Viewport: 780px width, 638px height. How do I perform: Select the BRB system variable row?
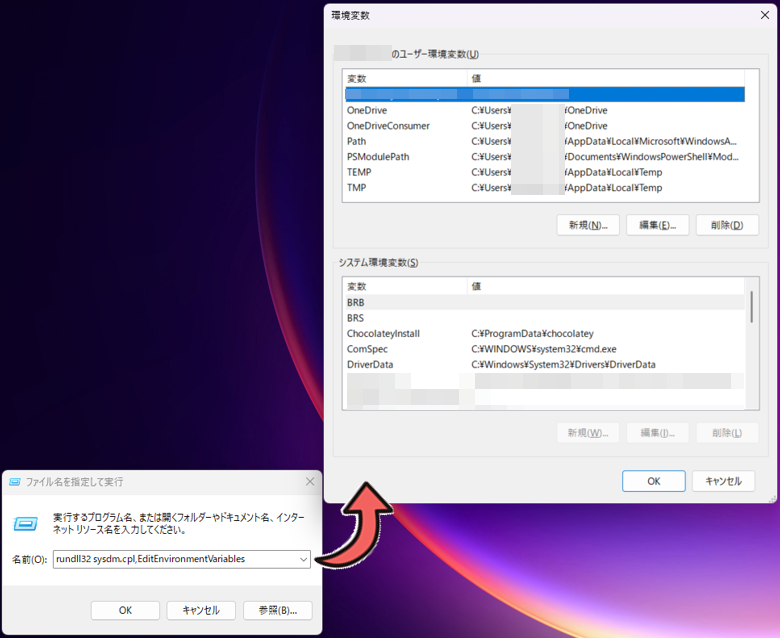[x=545, y=302]
